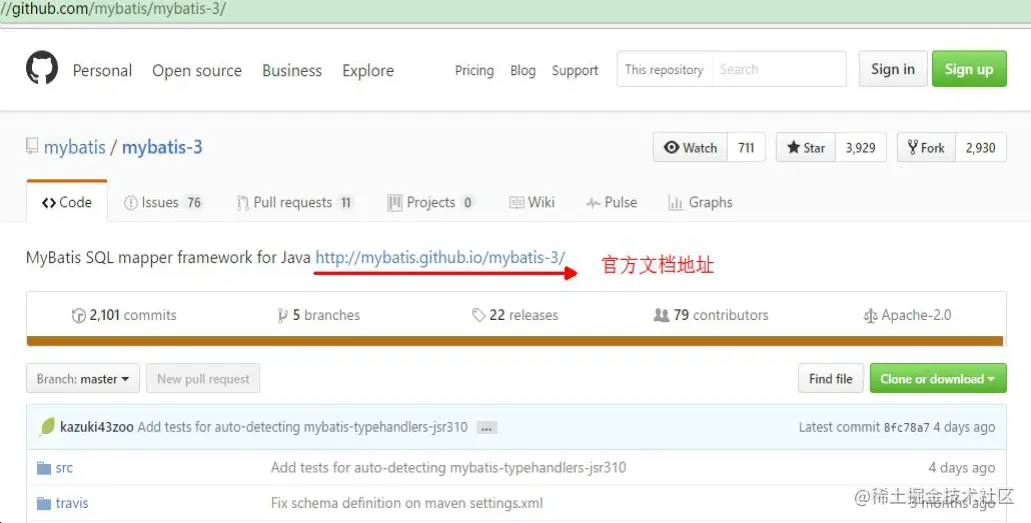Screen dimensions: 1031x523
Task: Open the Explore nav item
Action: tap(368, 70)
